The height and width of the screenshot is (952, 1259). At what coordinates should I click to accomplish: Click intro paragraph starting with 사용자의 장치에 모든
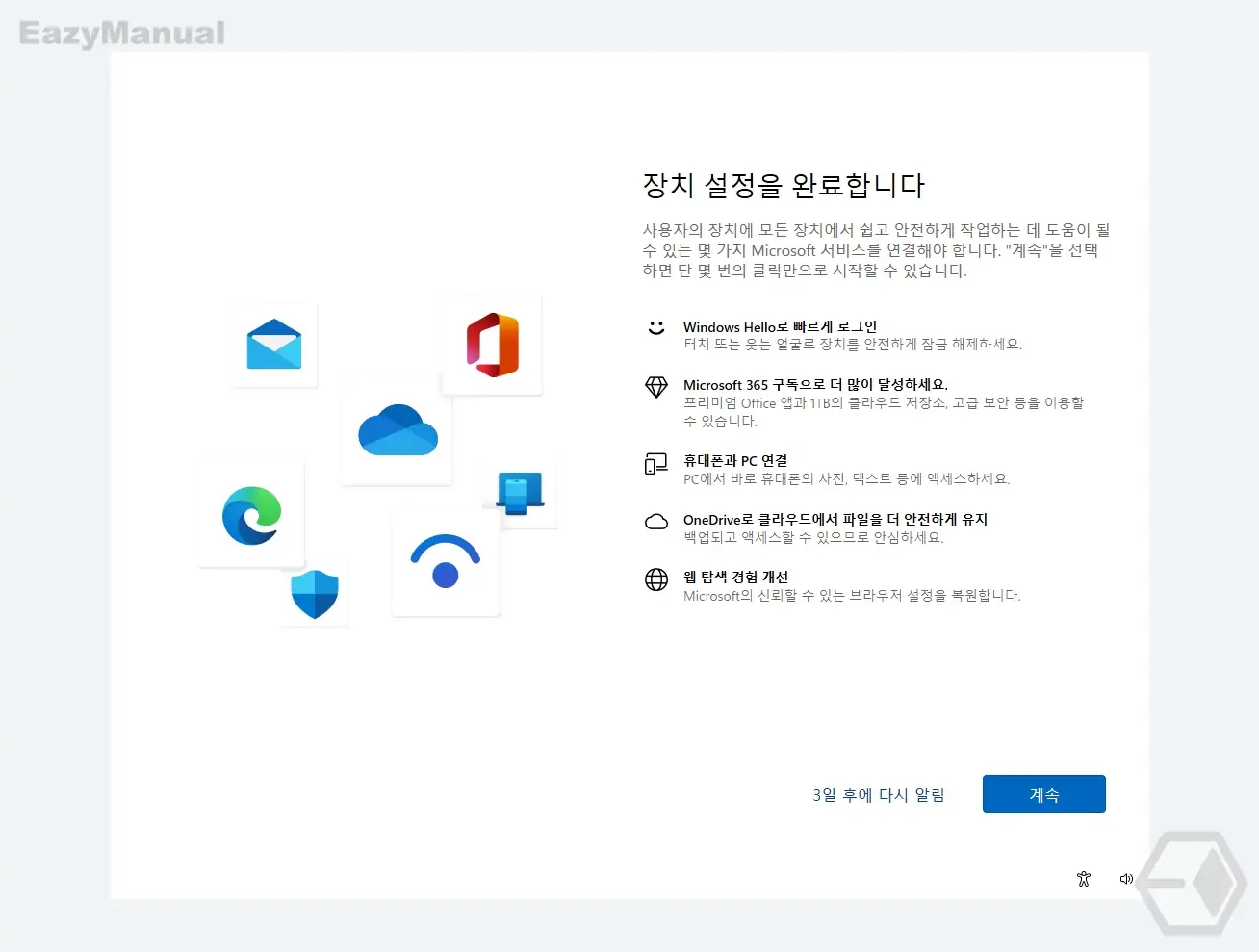click(876, 250)
